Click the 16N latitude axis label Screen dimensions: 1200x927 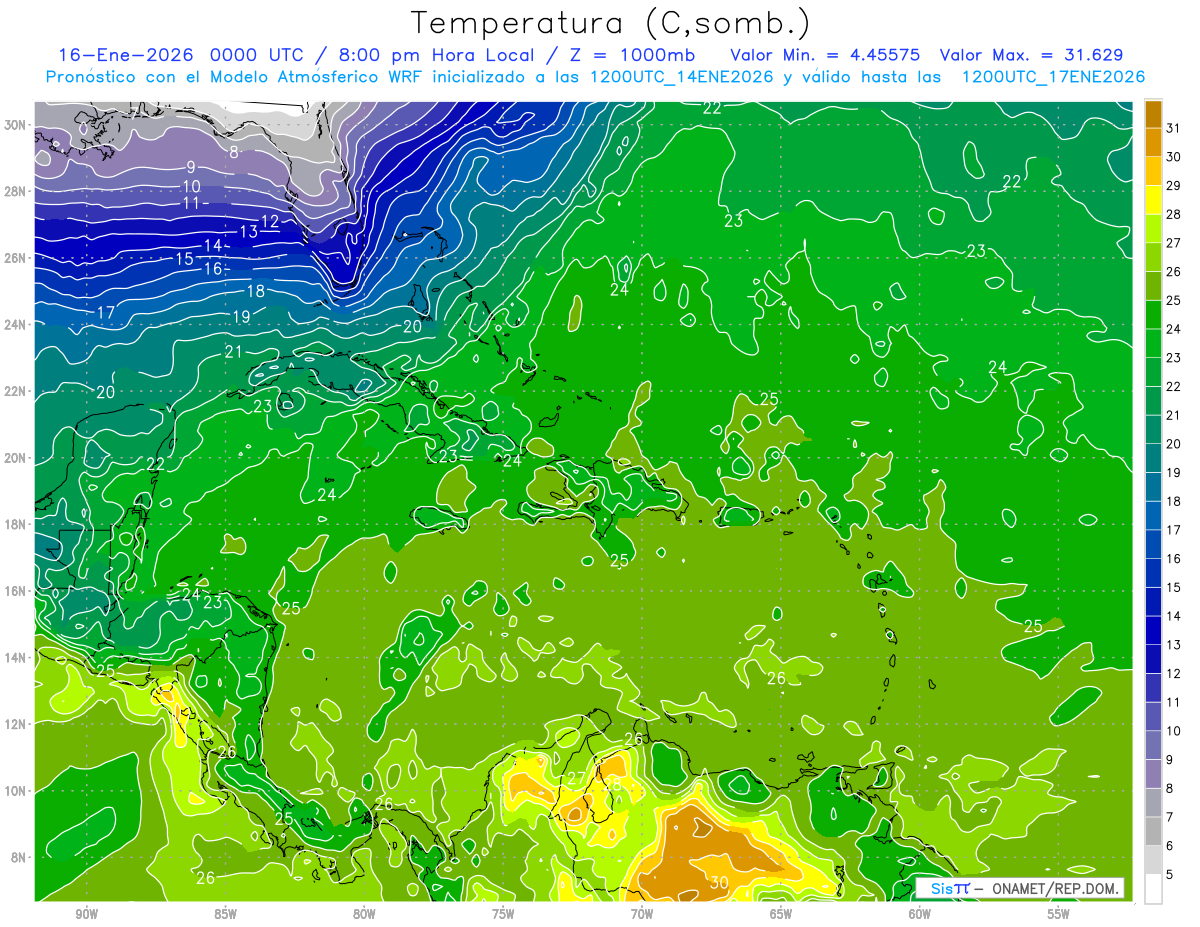tap(17, 591)
